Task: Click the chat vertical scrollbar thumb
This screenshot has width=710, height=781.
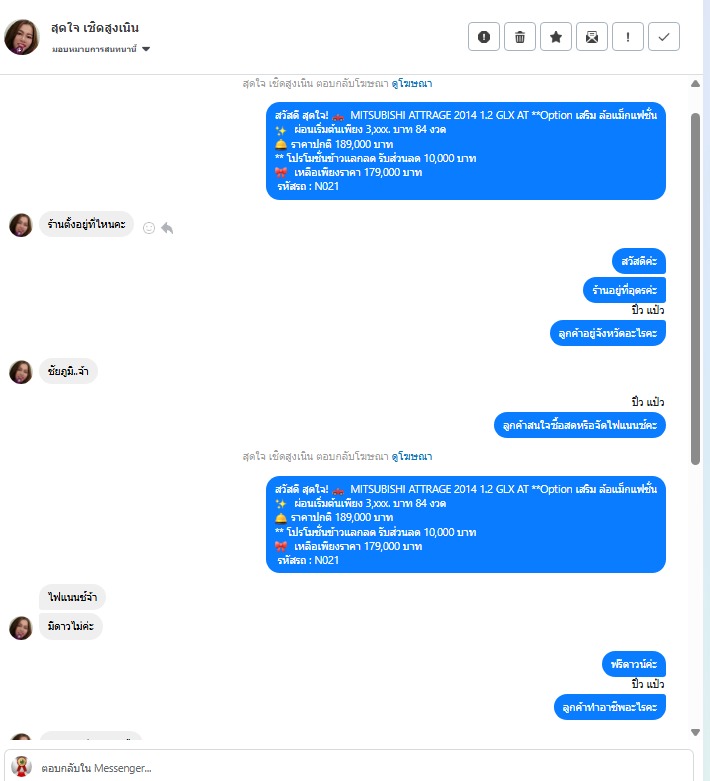Action: (x=696, y=289)
